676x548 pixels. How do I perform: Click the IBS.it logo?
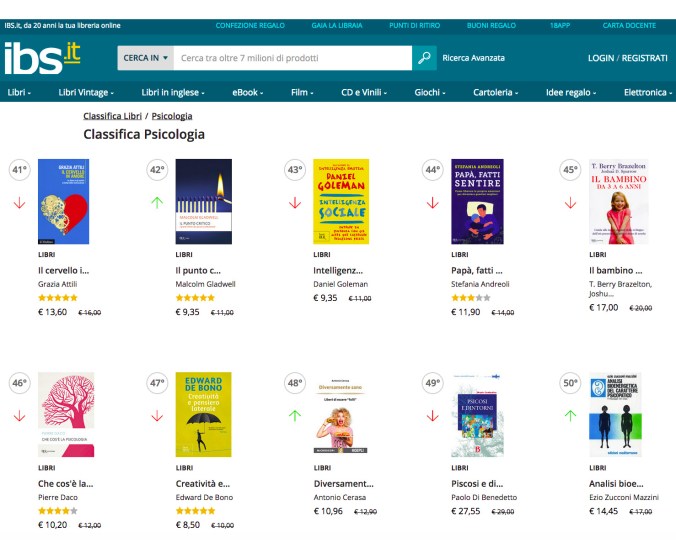coord(41,58)
